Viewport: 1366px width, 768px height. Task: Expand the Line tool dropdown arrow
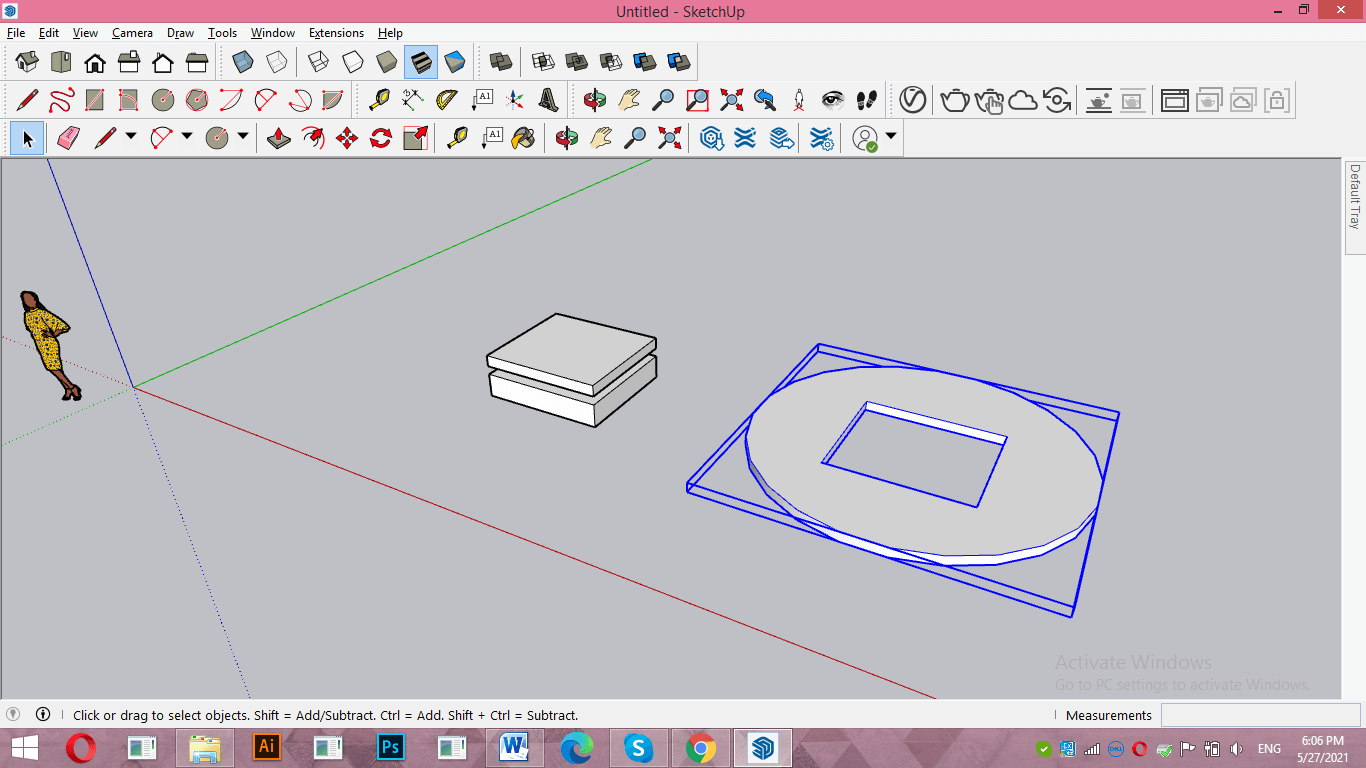tap(130, 137)
